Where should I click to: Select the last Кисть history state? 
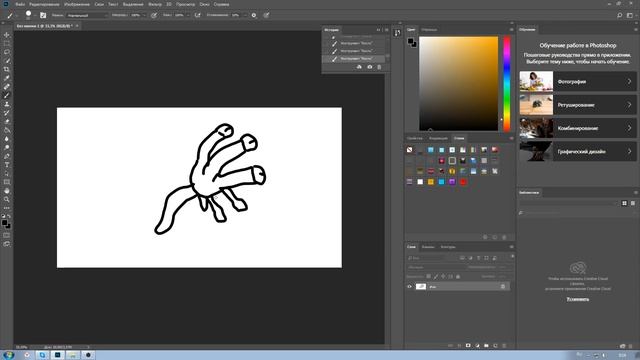coord(354,59)
